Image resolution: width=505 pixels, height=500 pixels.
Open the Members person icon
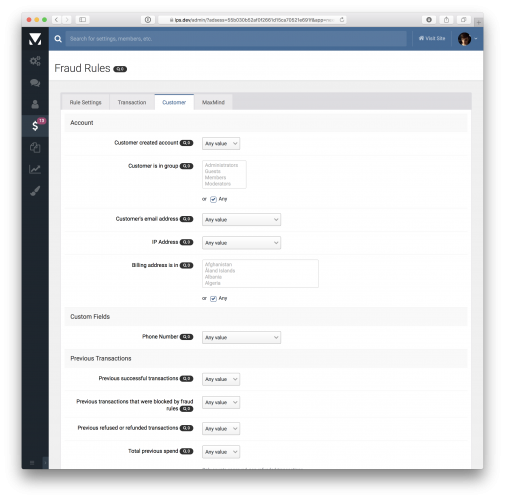[35, 104]
